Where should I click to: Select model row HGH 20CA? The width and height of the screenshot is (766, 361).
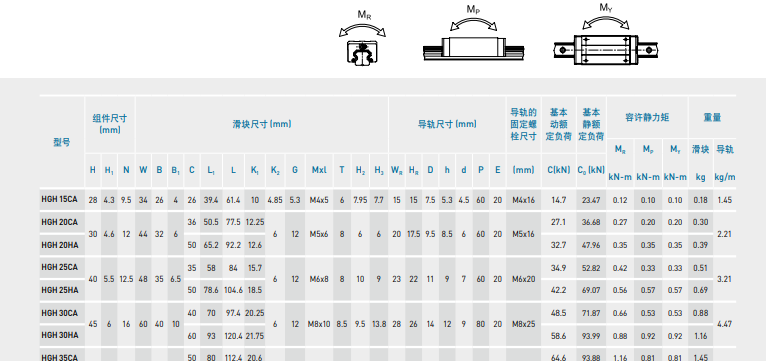(60, 222)
